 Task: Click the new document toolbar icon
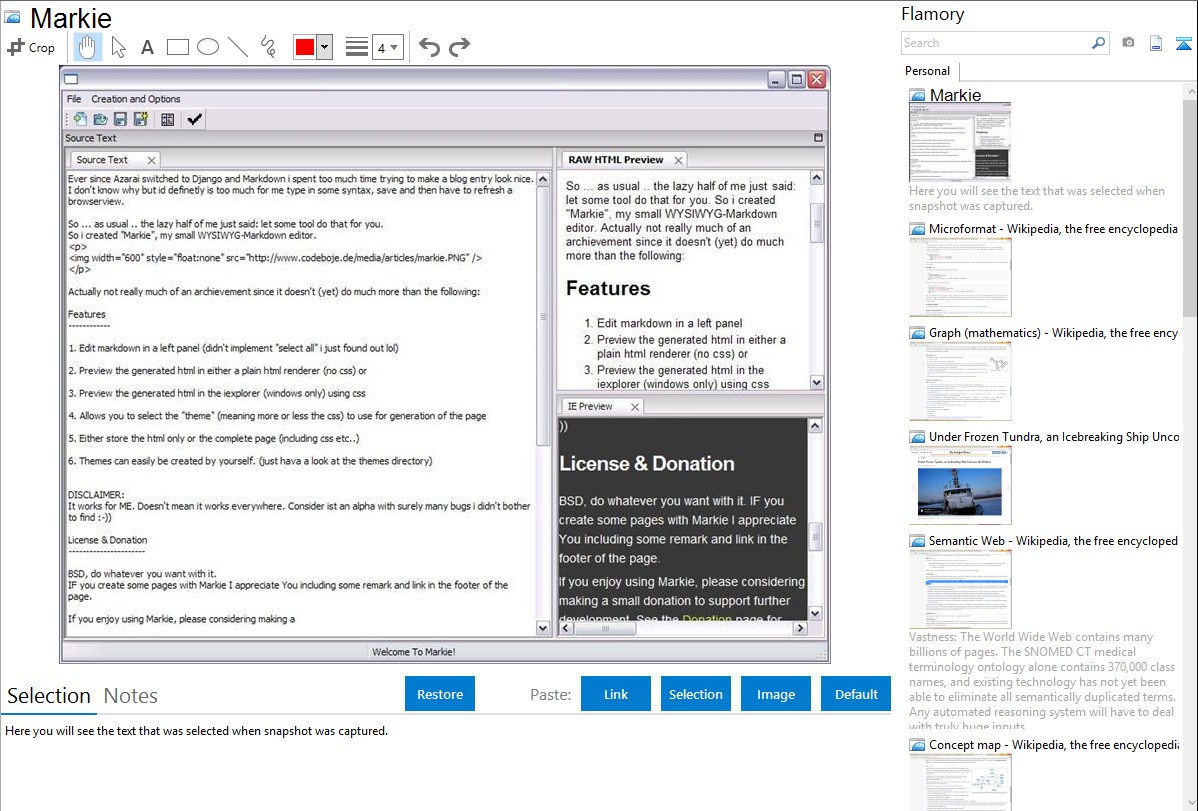[80, 119]
